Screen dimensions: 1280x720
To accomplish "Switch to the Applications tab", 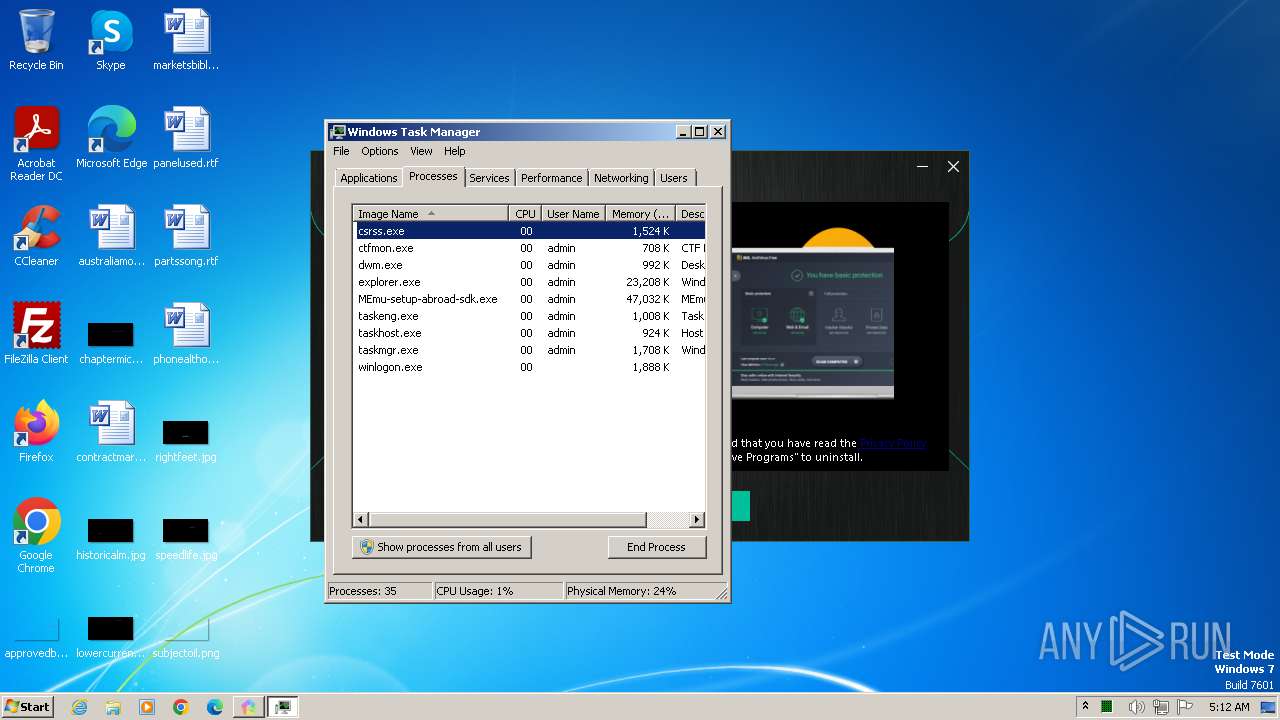I will [x=369, y=178].
